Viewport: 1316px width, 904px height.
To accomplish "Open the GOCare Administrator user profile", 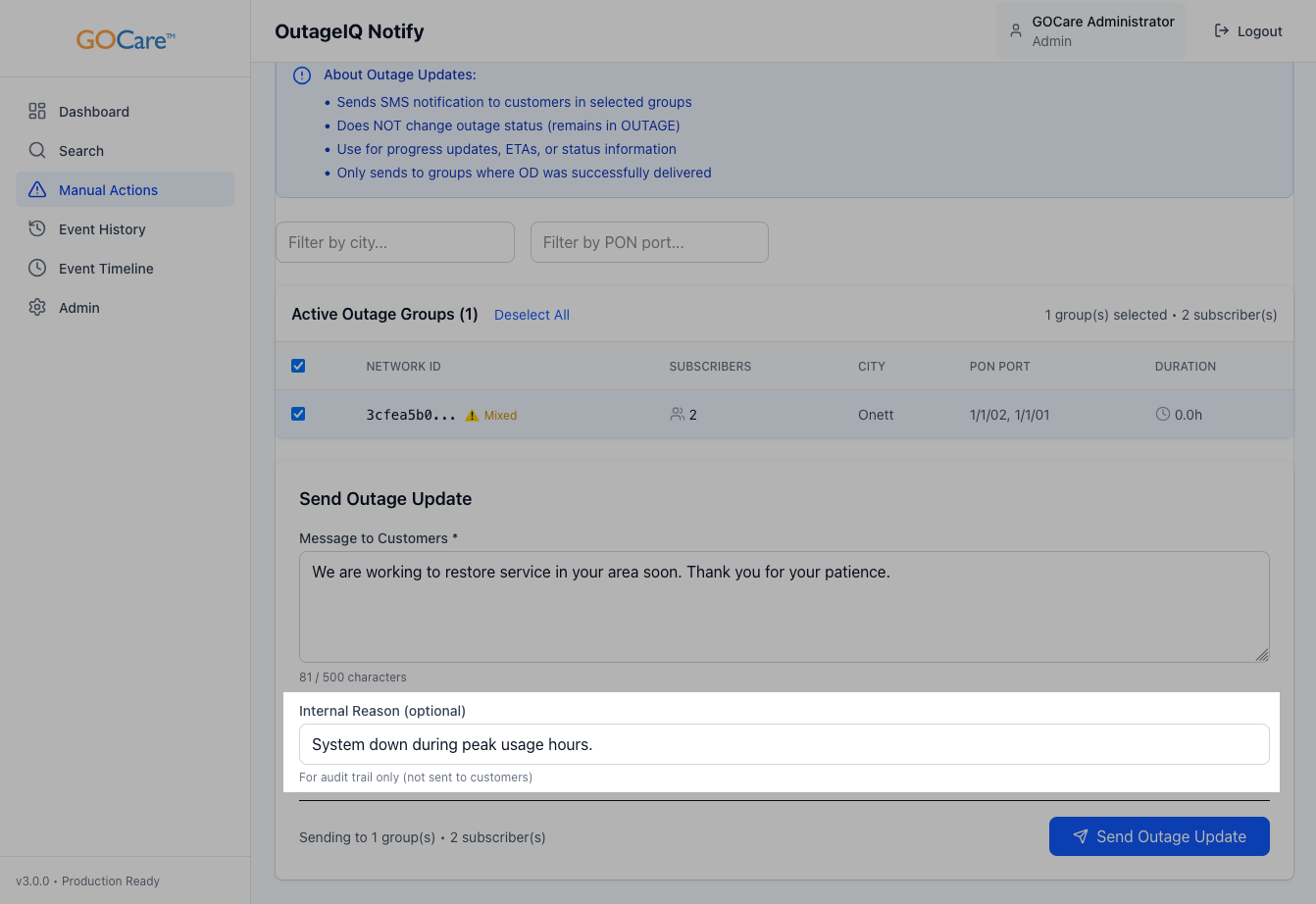I will (x=1090, y=31).
